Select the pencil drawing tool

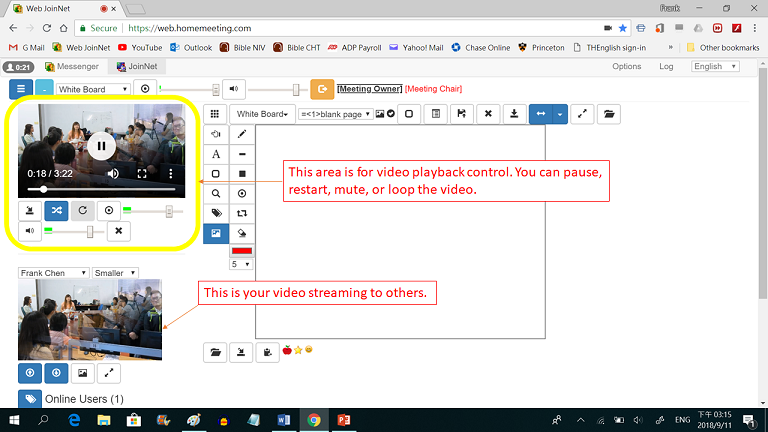point(243,134)
